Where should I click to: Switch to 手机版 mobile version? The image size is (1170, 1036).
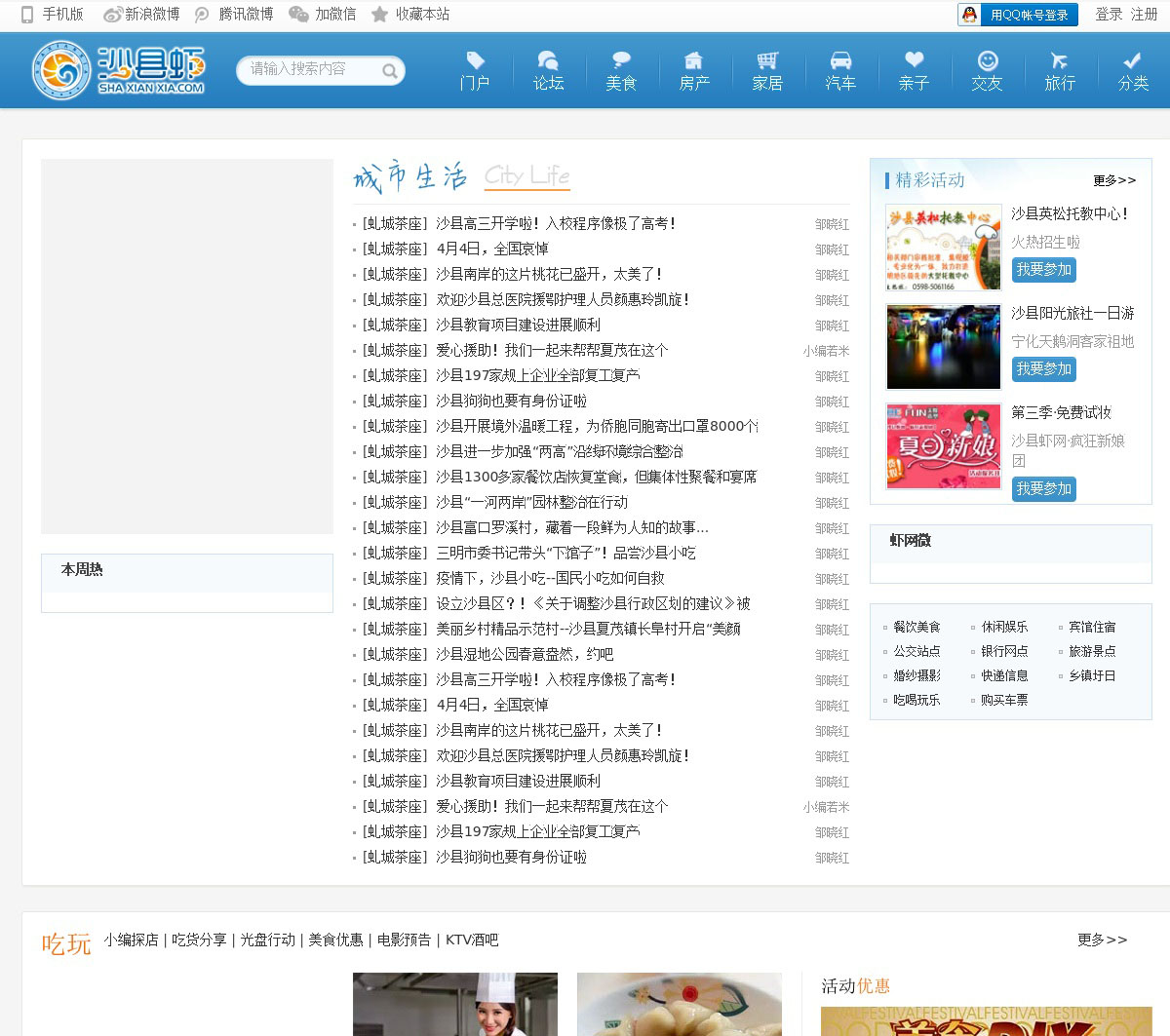53,14
